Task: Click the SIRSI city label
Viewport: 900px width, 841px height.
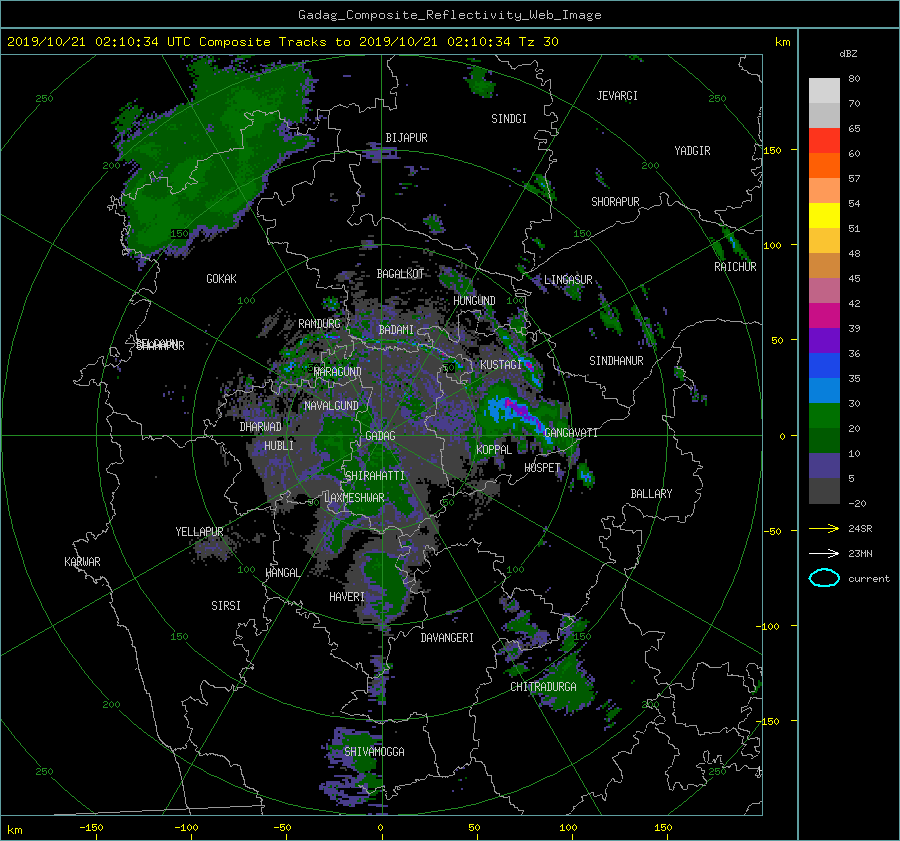Action: 226,606
